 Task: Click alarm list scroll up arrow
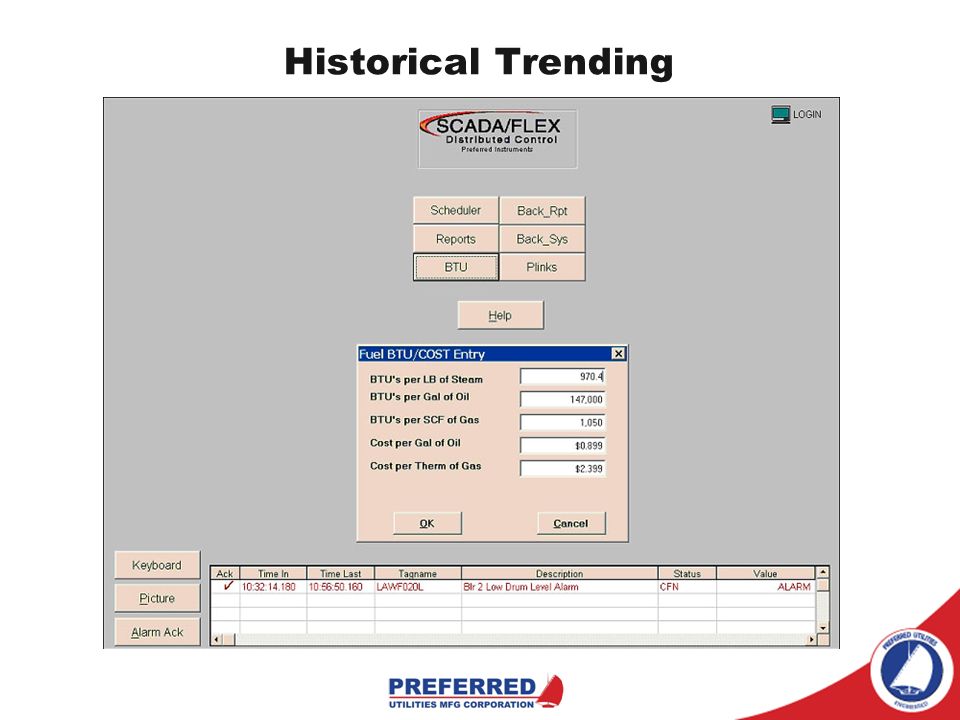(x=823, y=572)
